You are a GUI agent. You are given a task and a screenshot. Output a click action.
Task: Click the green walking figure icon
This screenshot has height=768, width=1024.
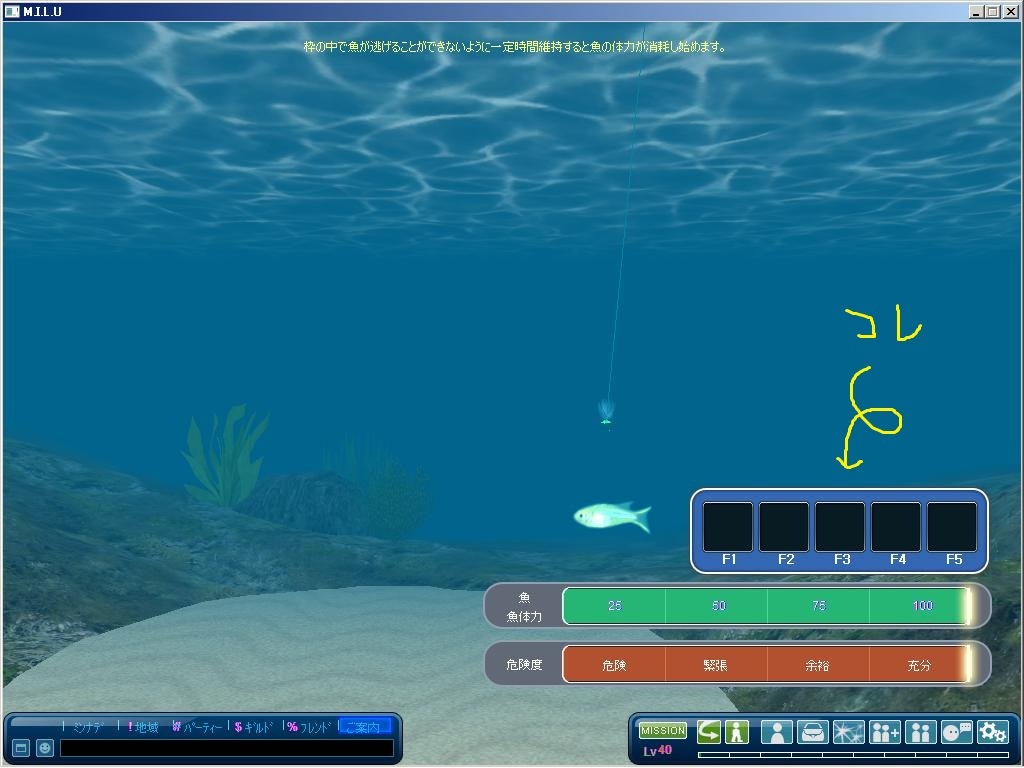737,732
